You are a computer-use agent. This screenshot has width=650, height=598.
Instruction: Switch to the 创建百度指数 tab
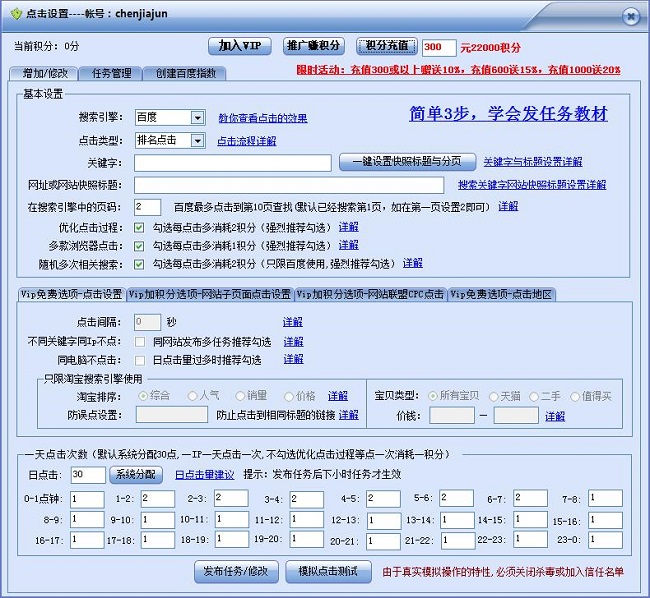(x=185, y=74)
